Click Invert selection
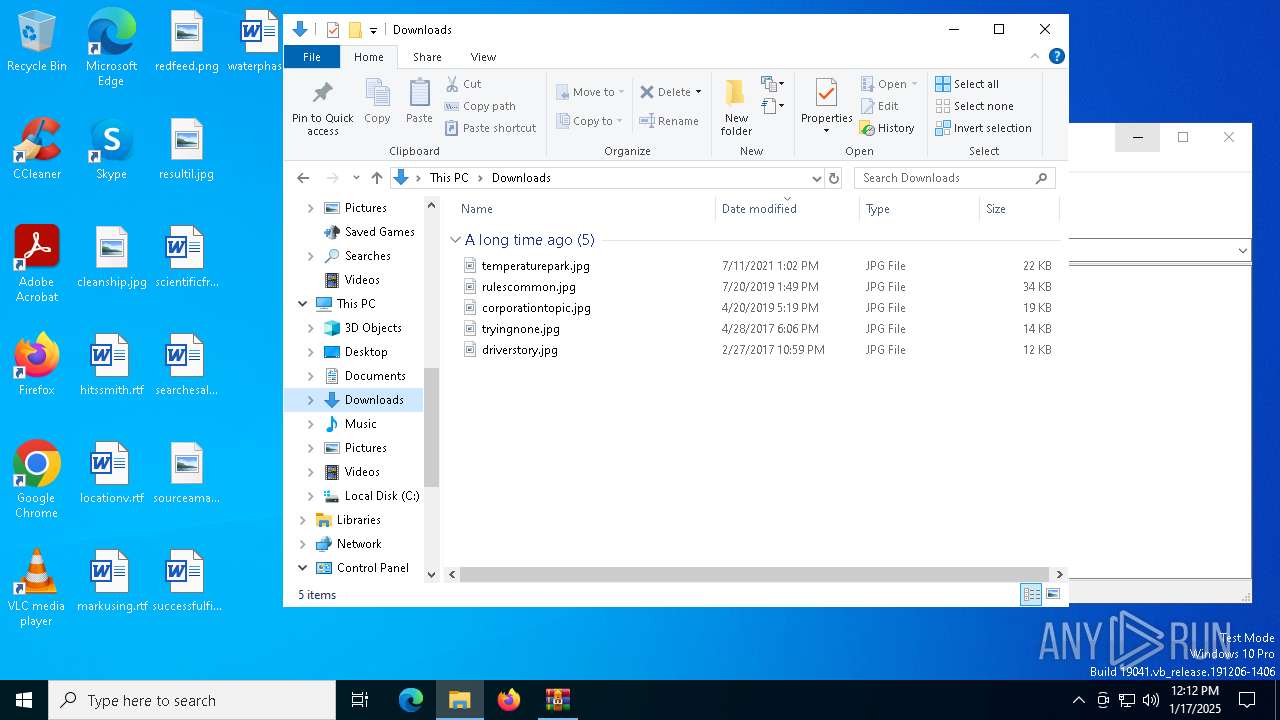This screenshot has height=720, width=1280. (983, 128)
